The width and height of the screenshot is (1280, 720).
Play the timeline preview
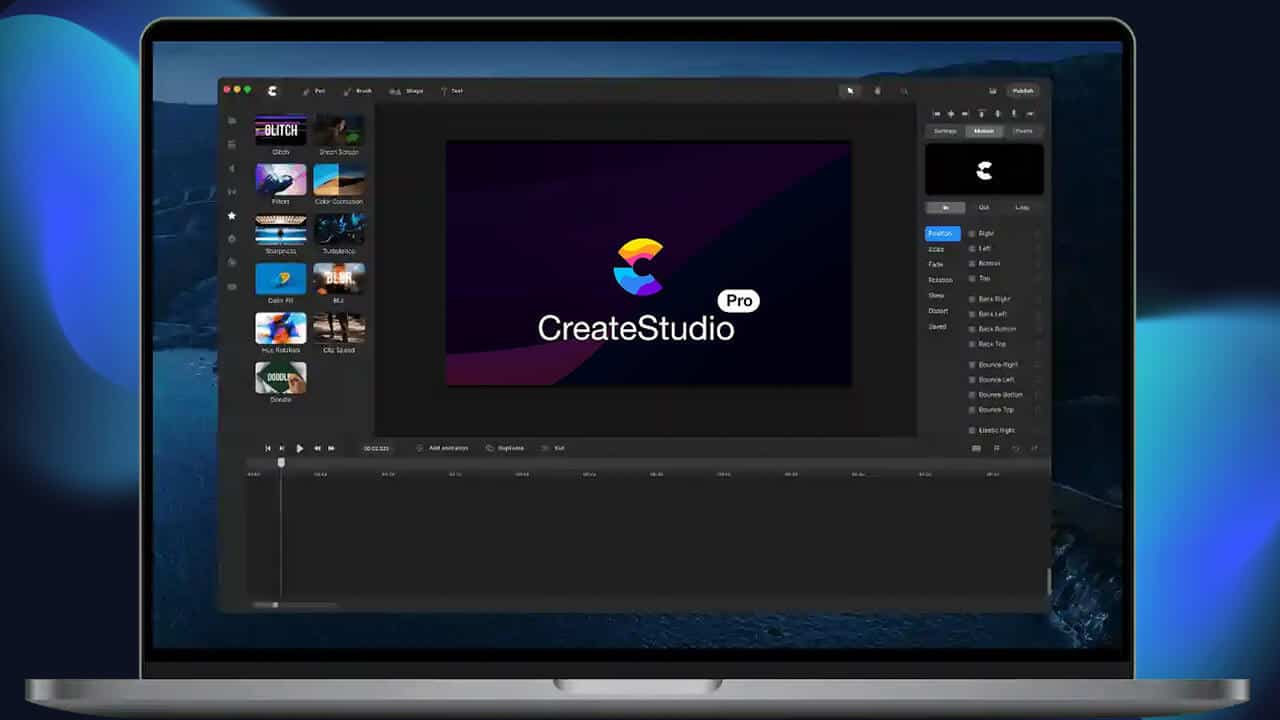coord(299,448)
